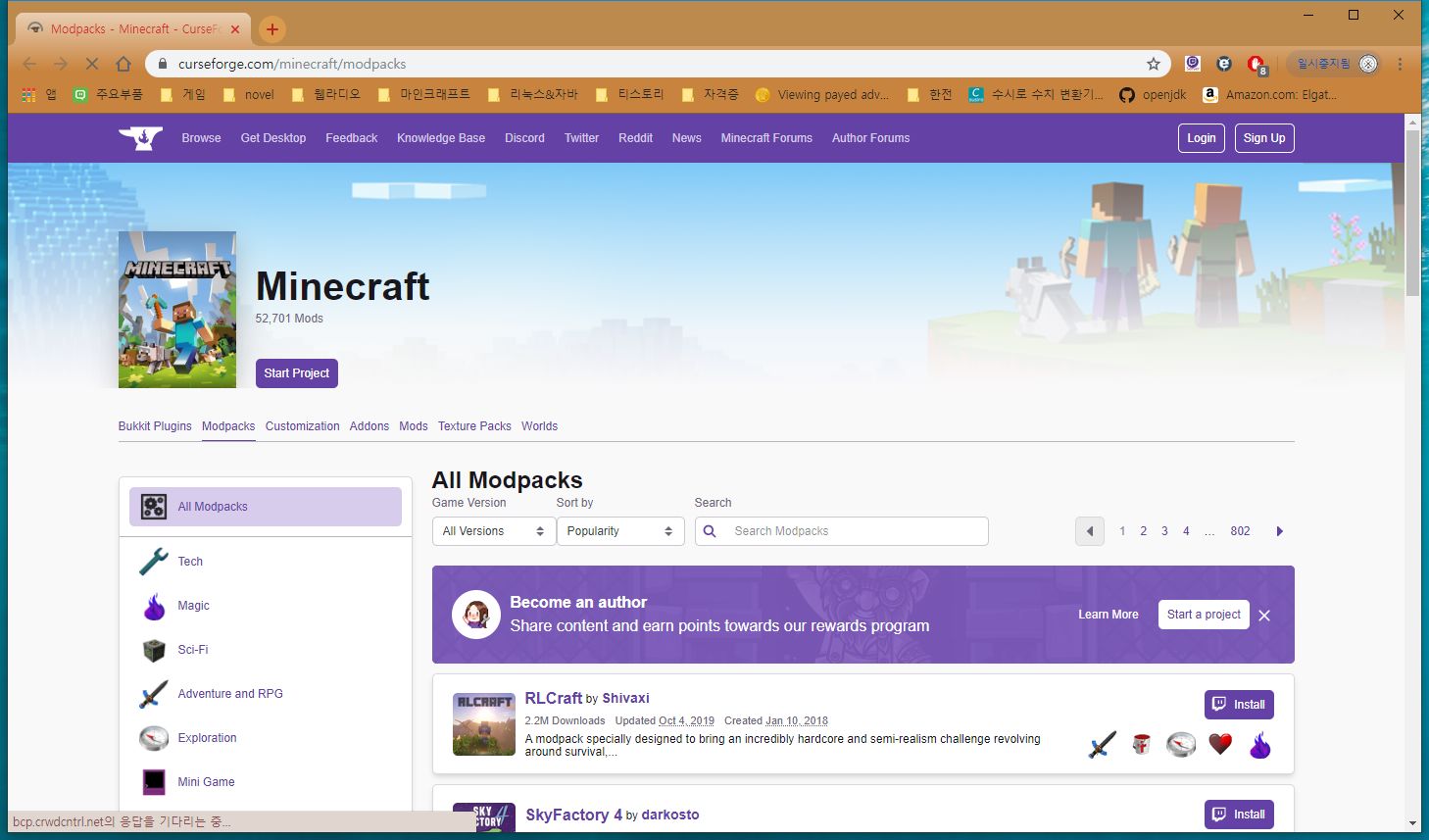Switch to the Mods tab
The height and width of the screenshot is (840, 1429).
pyautogui.click(x=414, y=426)
